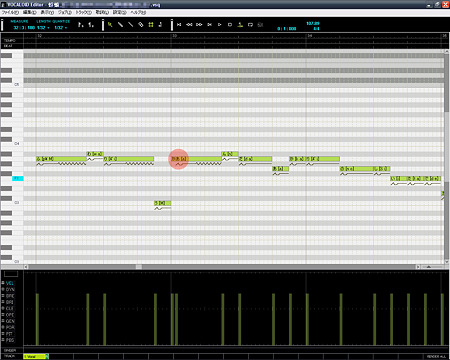Open the QUANTIZE 1/32 dropdown
The height and width of the screenshot is (360, 450).
coord(60,28)
